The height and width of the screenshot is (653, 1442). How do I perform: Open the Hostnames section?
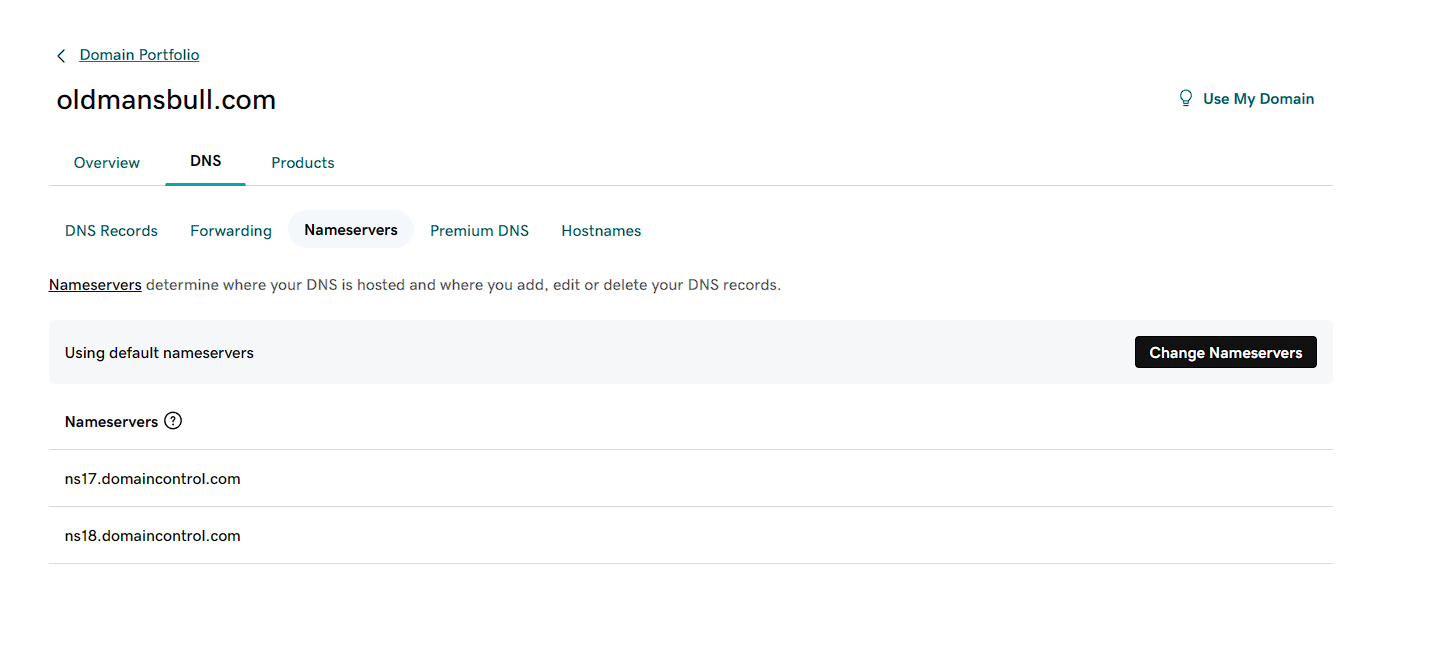tap(600, 230)
